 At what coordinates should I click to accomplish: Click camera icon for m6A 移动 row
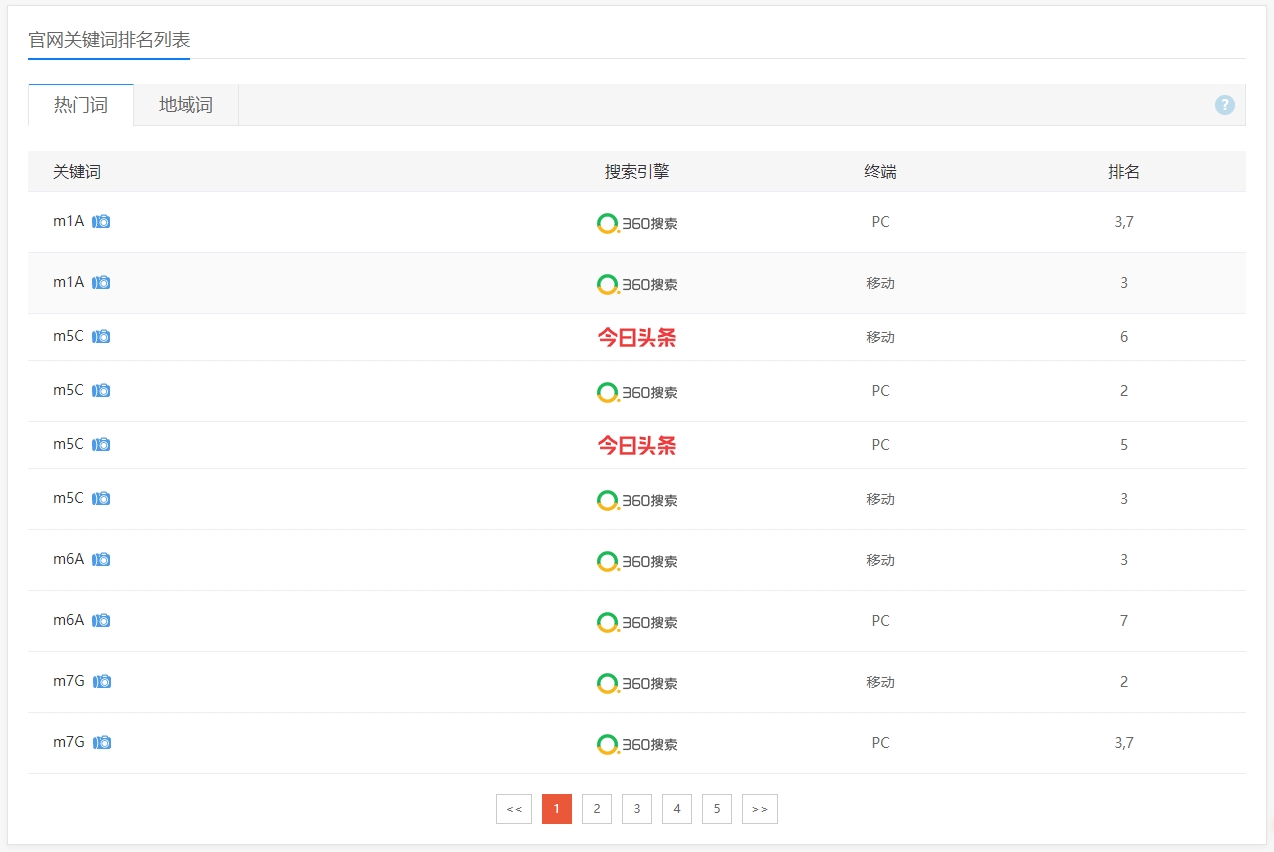(101, 560)
